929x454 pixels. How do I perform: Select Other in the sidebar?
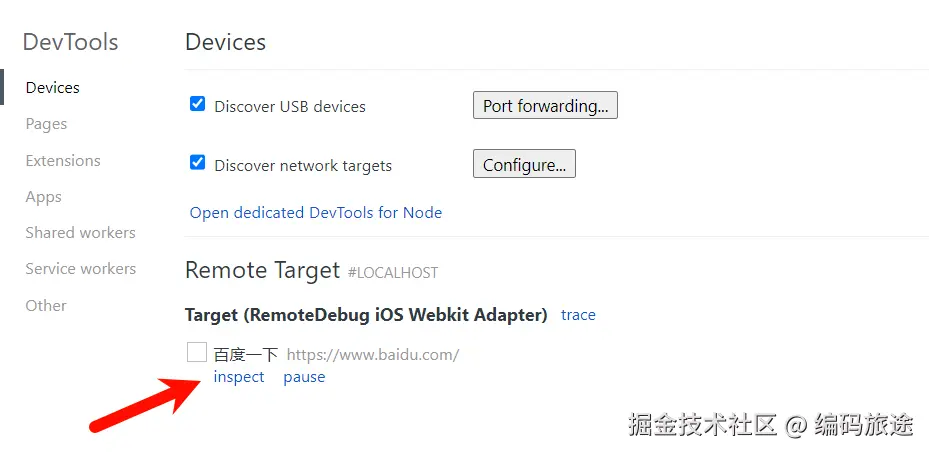tap(46, 306)
